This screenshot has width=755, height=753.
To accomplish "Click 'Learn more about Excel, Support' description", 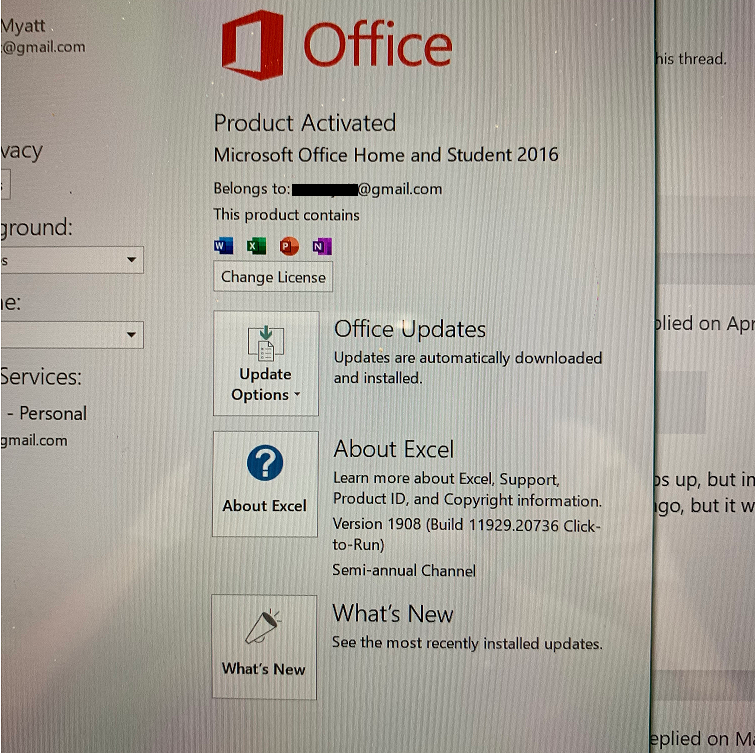I will [467, 490].
